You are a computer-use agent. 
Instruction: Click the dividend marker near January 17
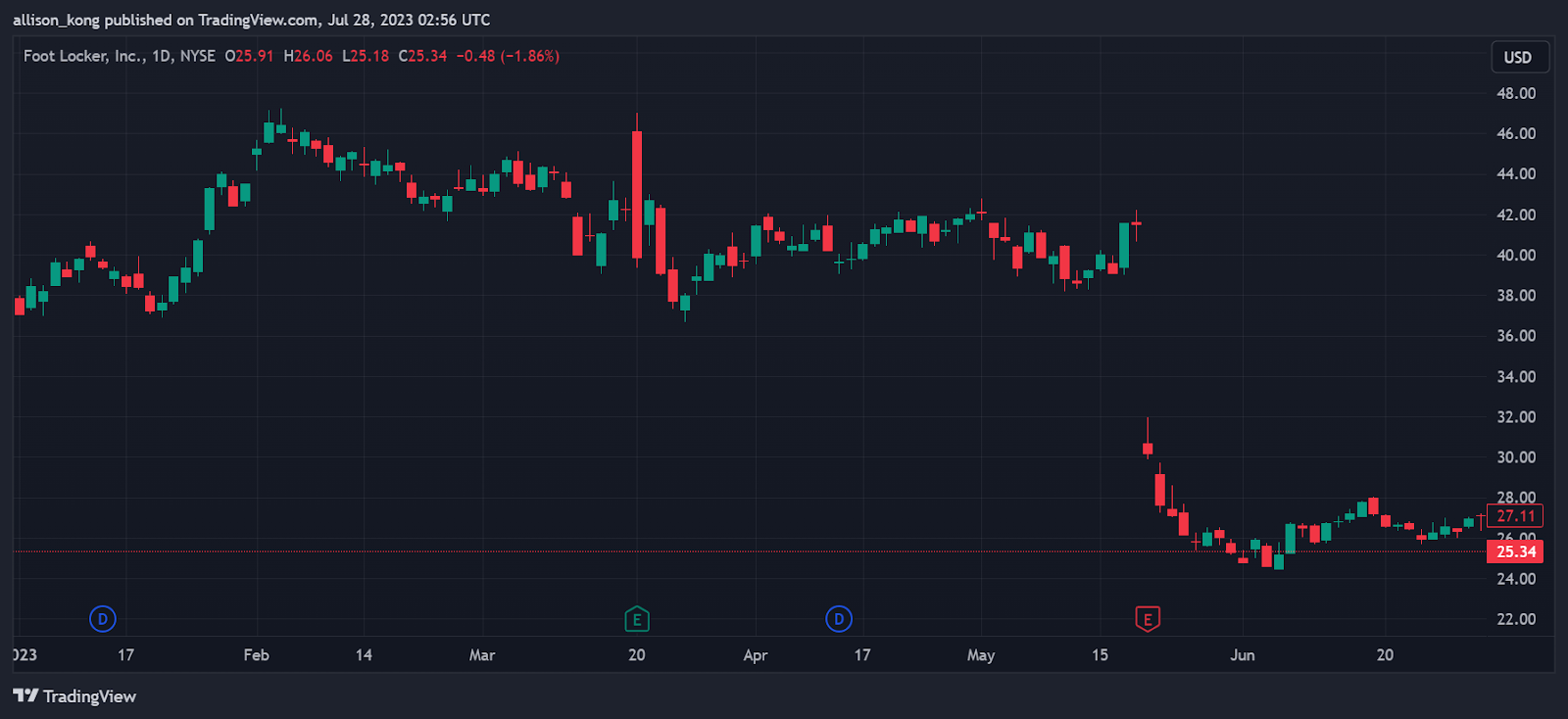pos(102,619)
